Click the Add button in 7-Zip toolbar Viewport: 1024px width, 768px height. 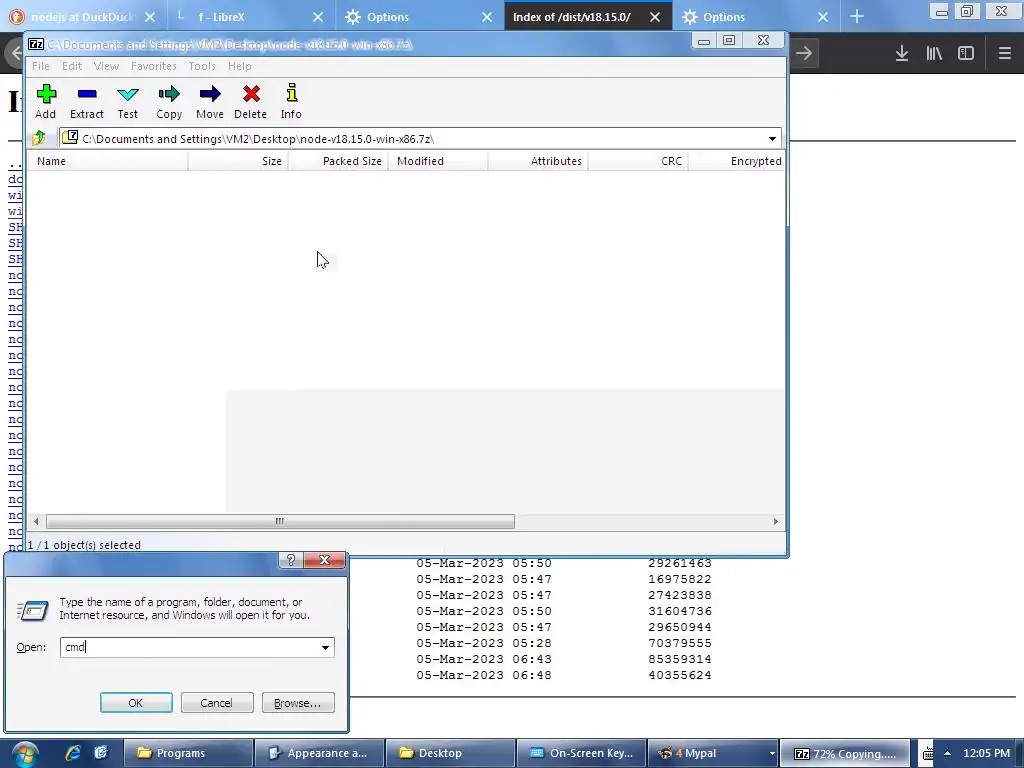(x=46, y=102)
